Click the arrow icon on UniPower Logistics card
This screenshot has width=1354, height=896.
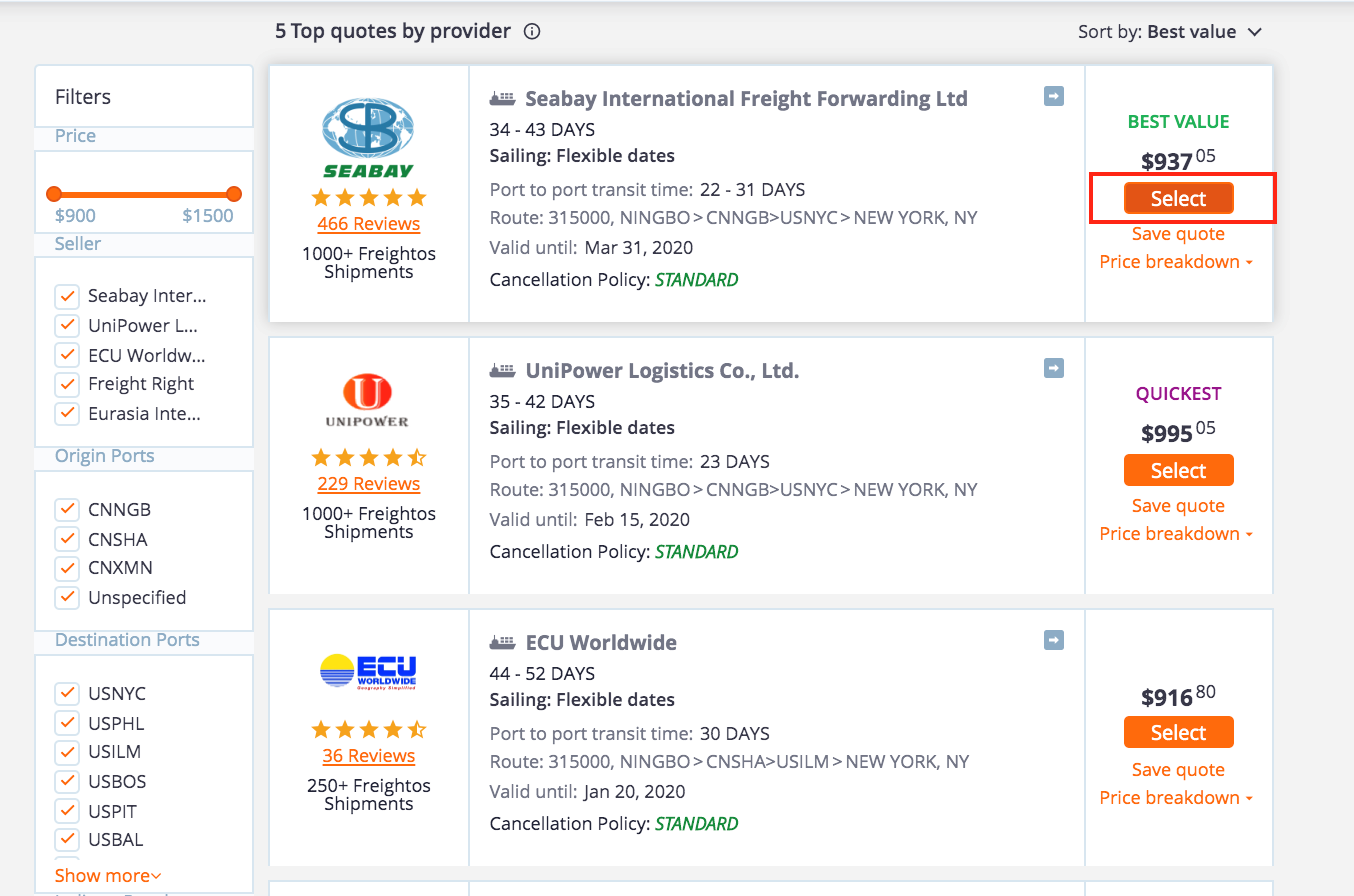(x=1054, y=368)
